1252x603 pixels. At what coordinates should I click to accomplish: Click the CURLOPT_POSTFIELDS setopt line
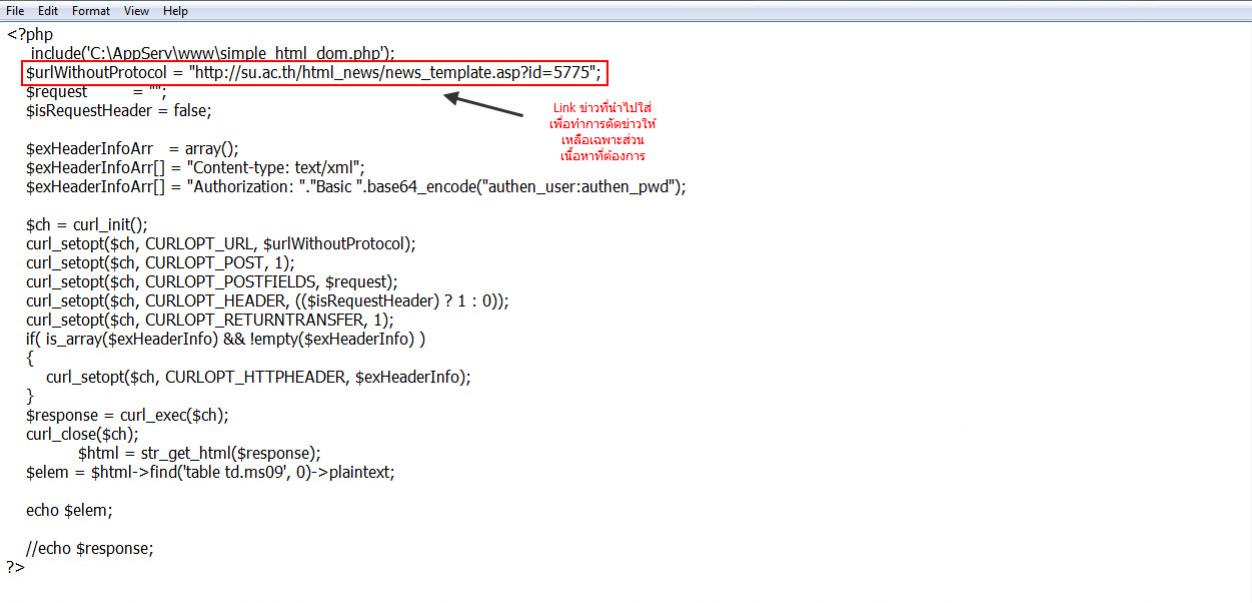[x=212, y=282]
